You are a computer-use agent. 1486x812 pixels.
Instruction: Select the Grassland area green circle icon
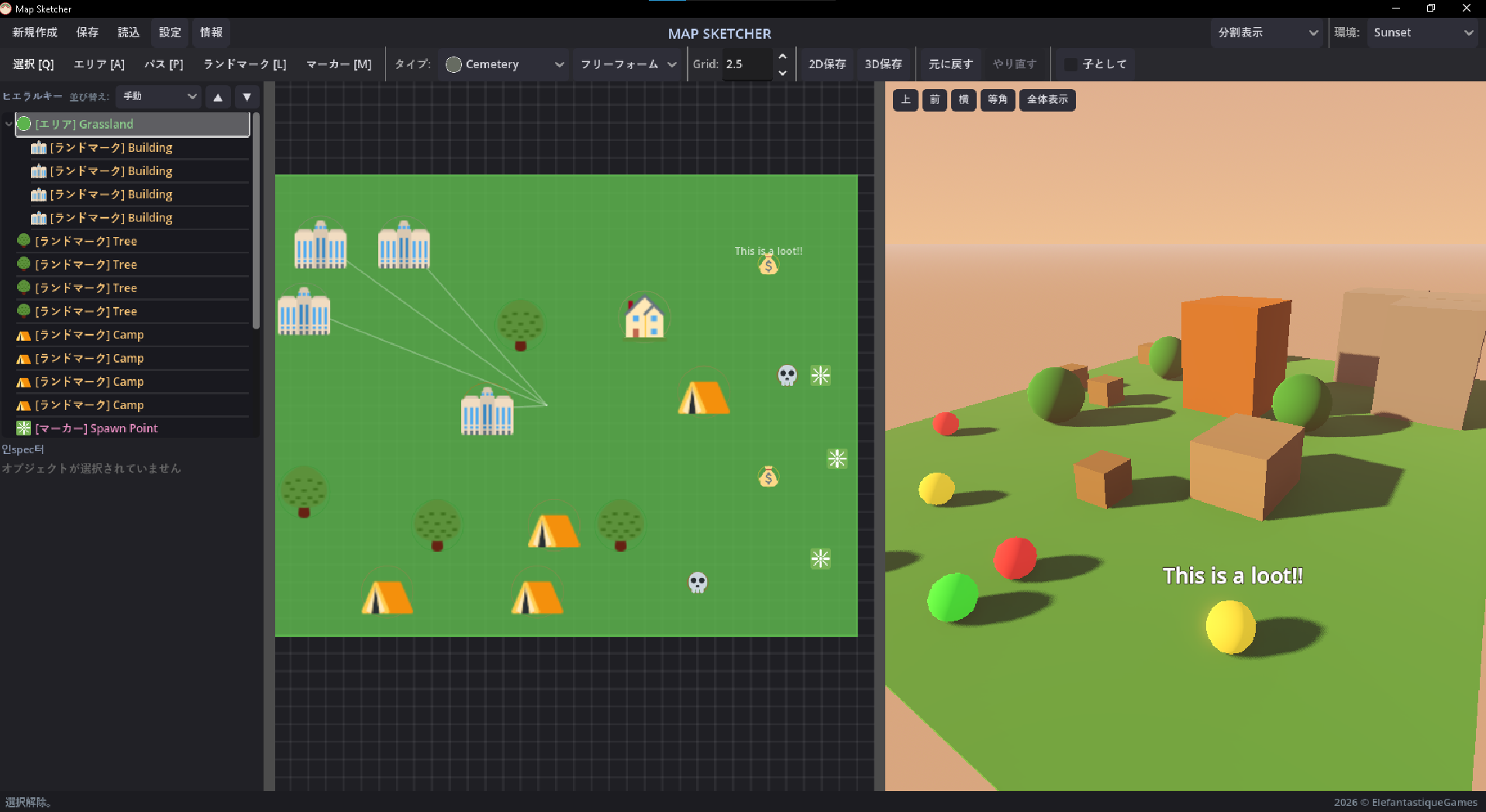point(24,124)
